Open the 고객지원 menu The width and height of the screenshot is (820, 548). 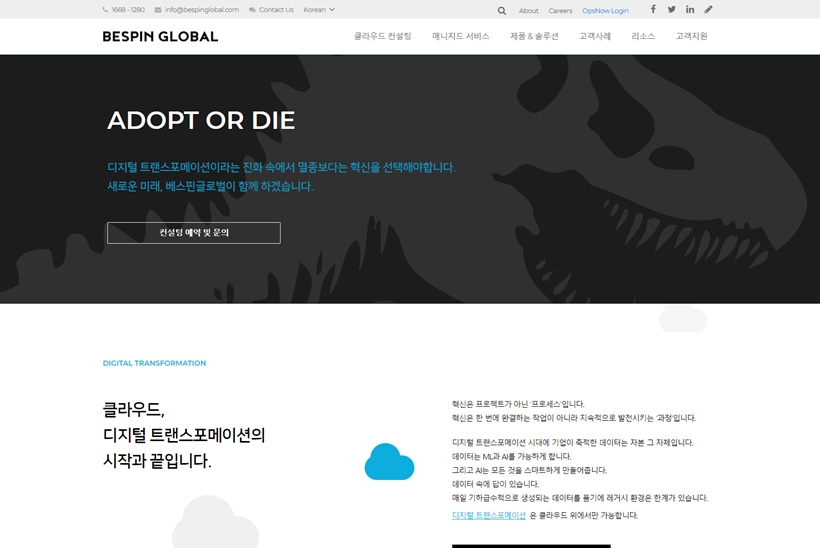(691, 36)
